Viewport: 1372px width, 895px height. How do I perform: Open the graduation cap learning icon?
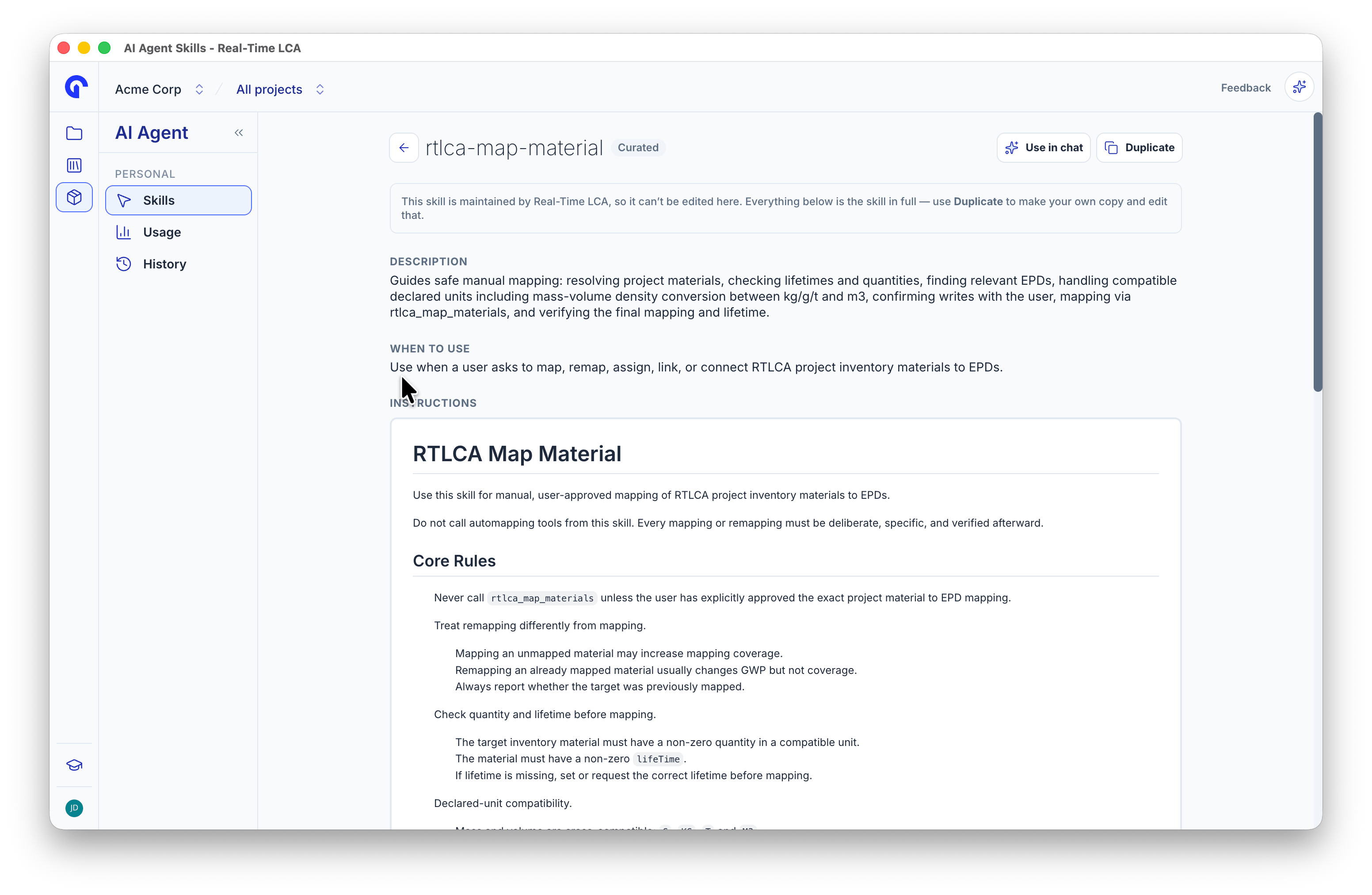[x=74, y=765]
